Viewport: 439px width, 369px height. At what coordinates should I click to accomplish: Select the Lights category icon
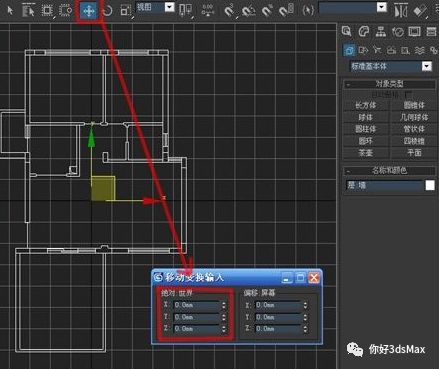pos(377,50)
